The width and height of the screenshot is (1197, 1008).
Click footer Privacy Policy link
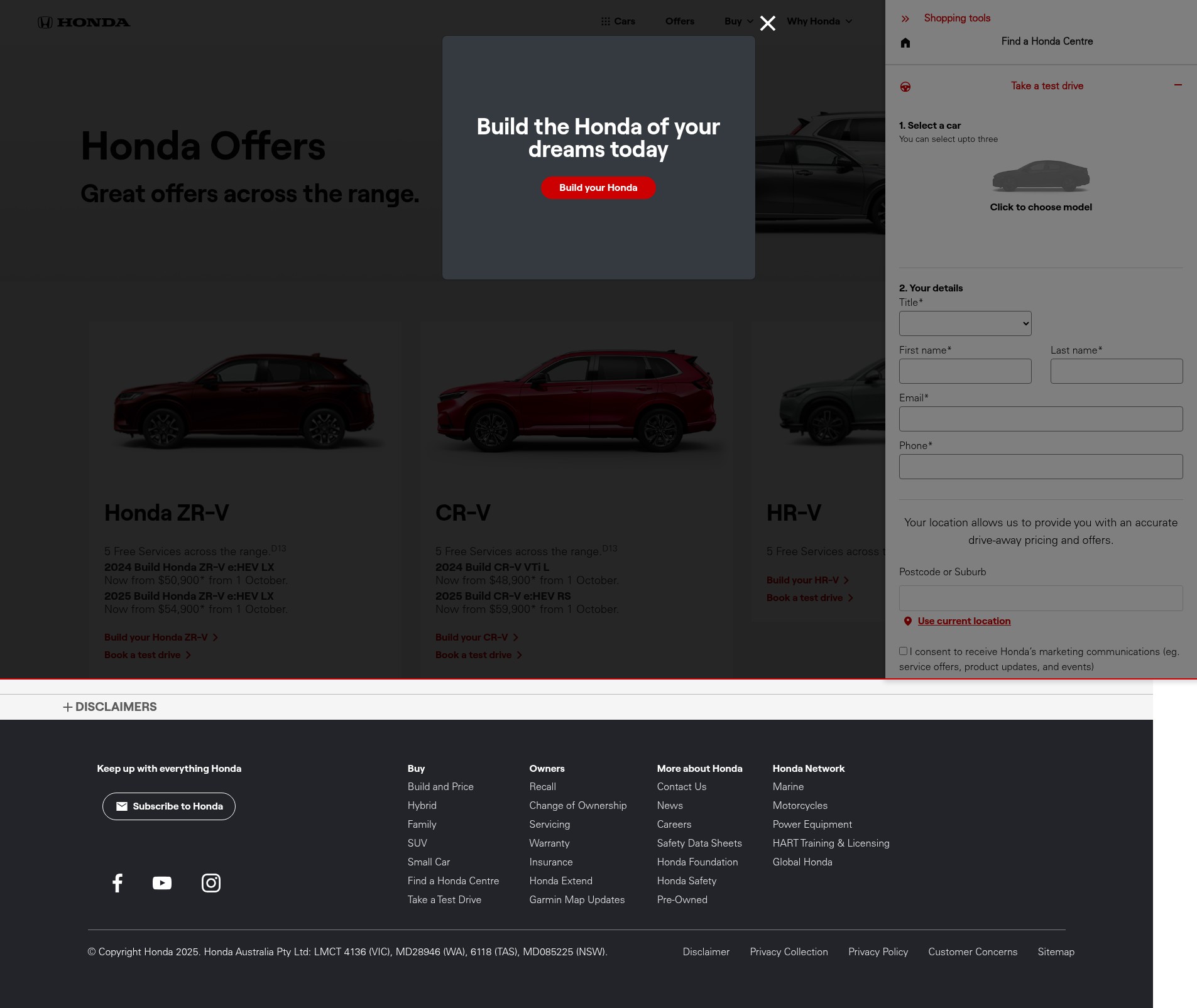point(878,952)
